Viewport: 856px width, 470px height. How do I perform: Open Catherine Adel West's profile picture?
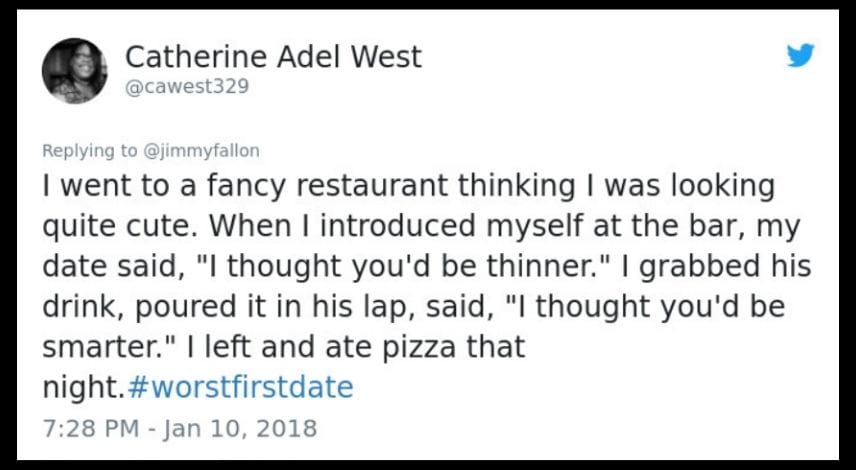[x=75, y=71]
